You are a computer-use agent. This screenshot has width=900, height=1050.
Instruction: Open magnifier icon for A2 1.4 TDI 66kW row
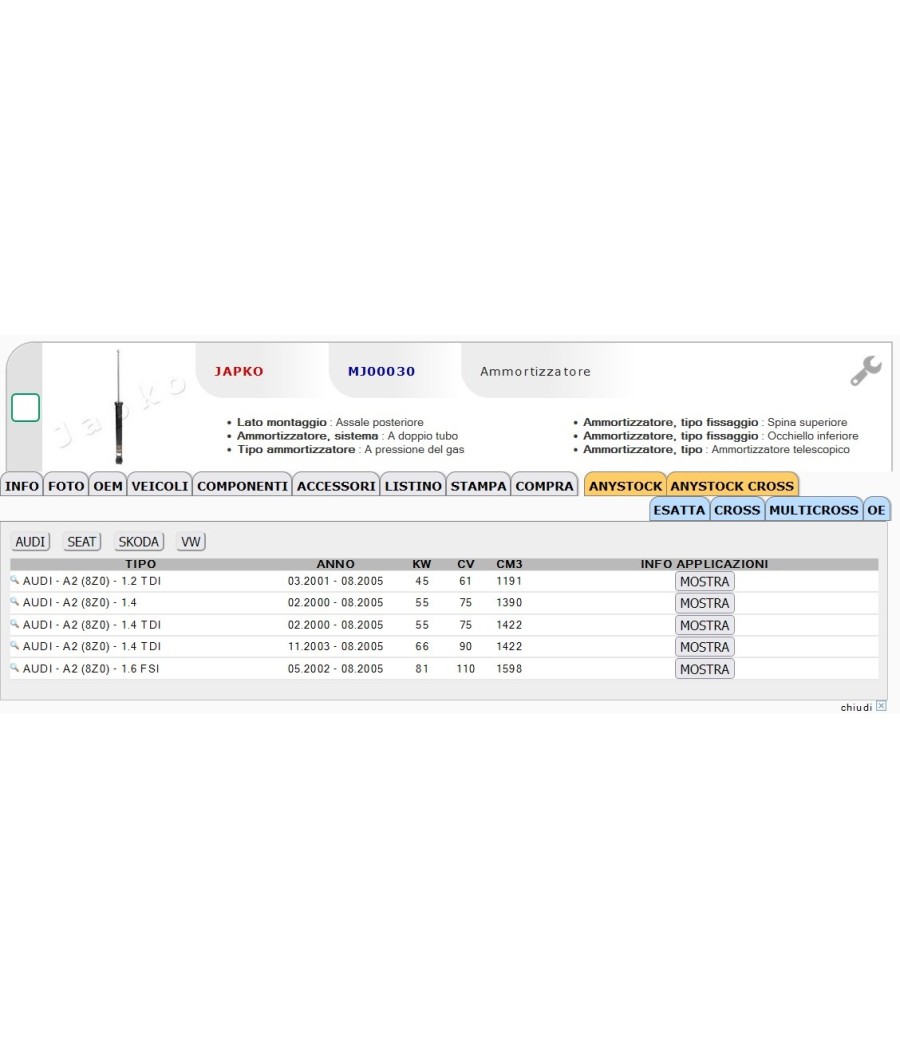pos(14,645)
